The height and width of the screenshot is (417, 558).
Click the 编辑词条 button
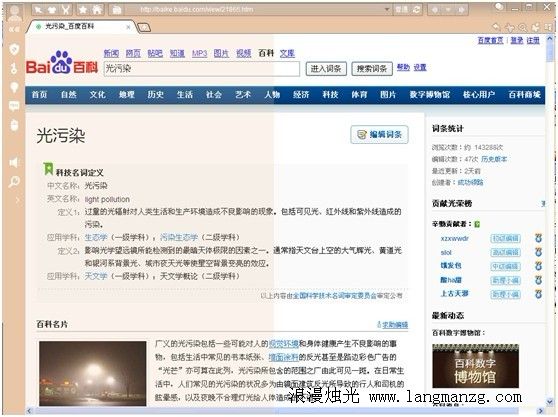click(379, 134)
